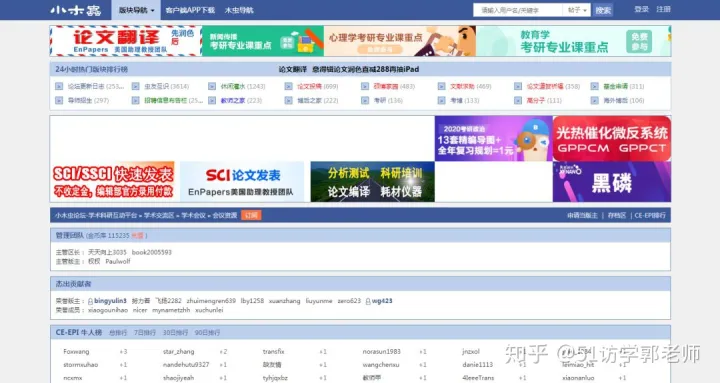
Task: Open the 新闻传播考研专业课重点 banner
Action: (263, 41)
